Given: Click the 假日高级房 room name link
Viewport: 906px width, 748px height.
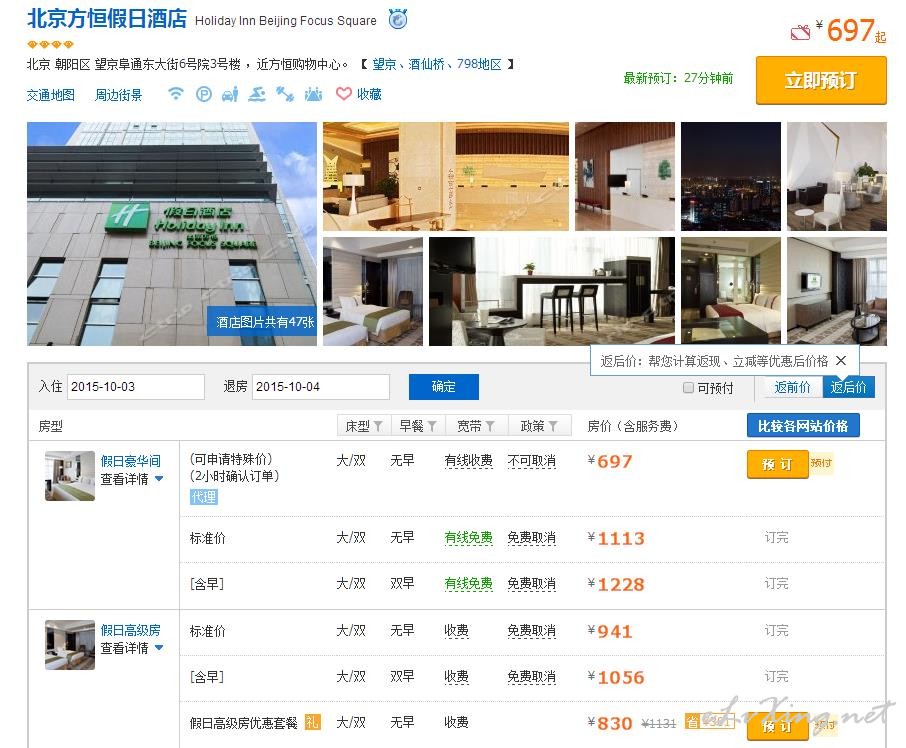Looking at the screenshot, I should pos(131,630).
